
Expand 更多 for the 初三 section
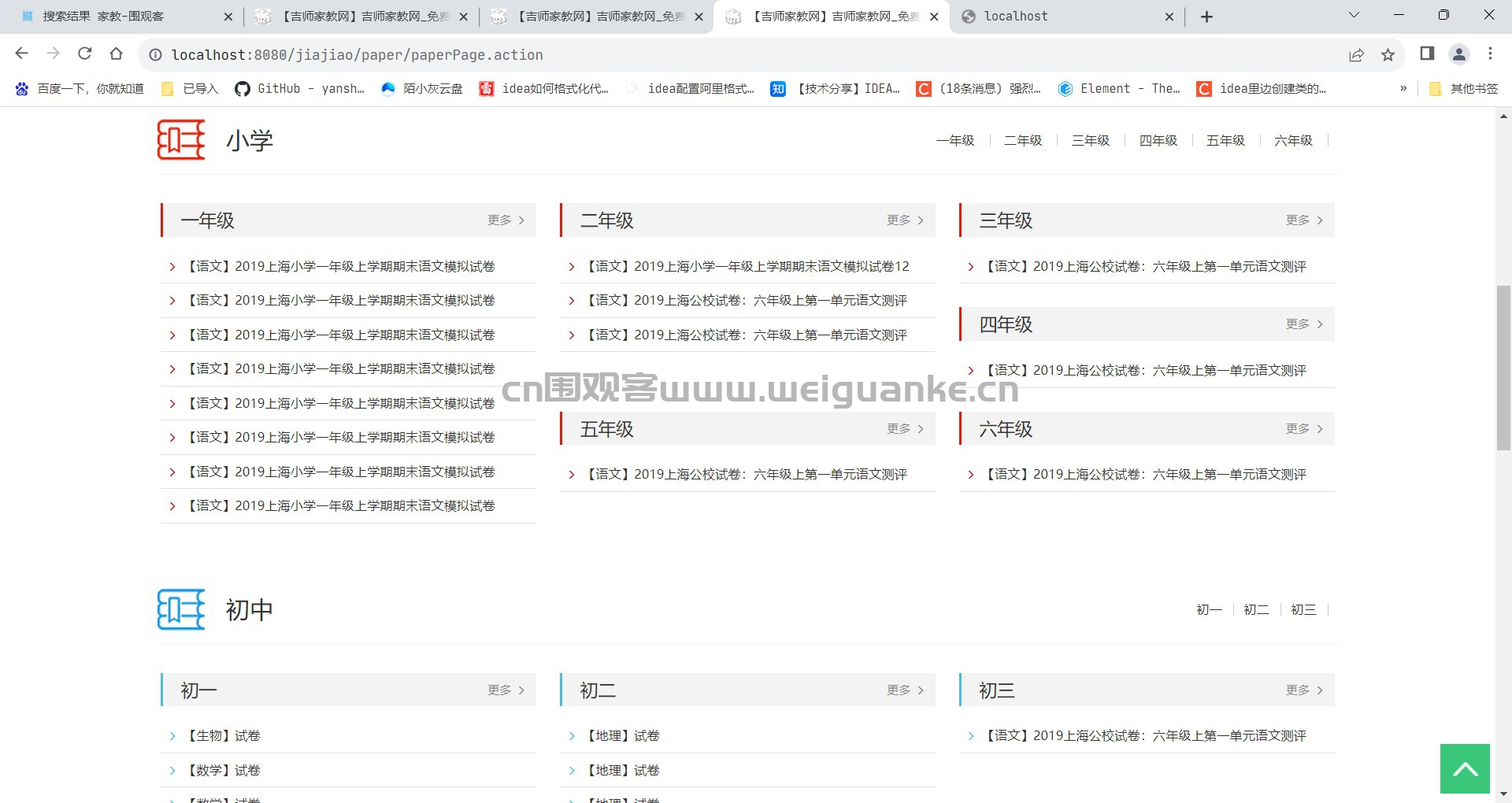1304,690
